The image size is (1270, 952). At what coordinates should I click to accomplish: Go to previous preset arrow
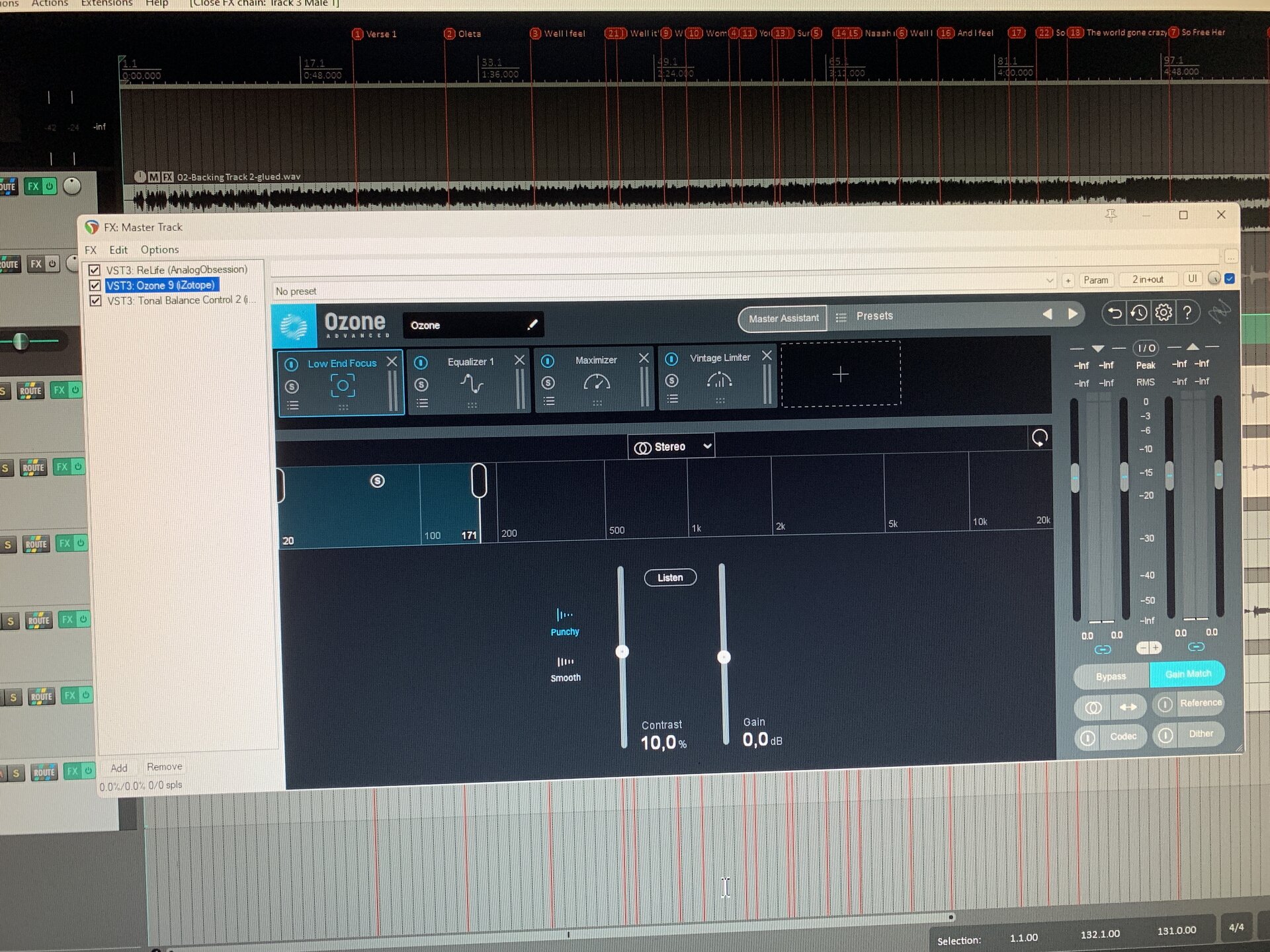(1047, 314)
